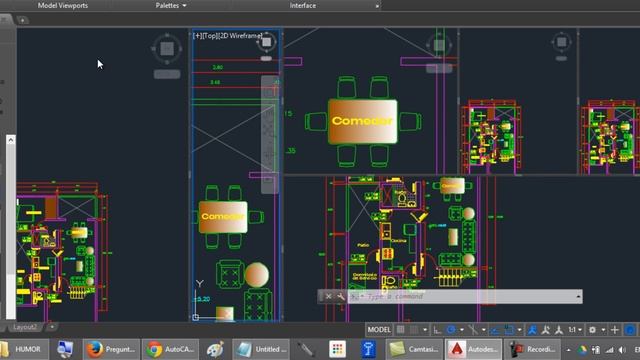This screenshot has height=360, width=640.
Task: Open new drawing tab plus button
Action: point(23,20)
